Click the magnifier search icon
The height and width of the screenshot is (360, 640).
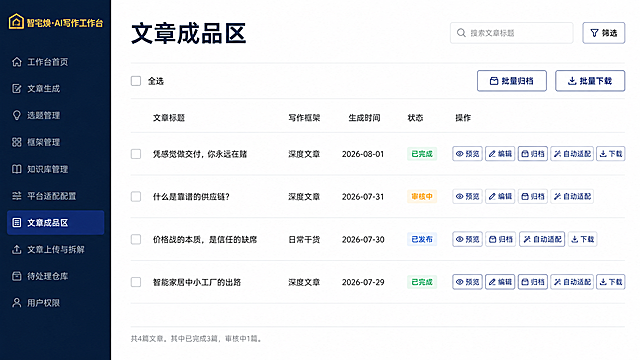point(461,33)
